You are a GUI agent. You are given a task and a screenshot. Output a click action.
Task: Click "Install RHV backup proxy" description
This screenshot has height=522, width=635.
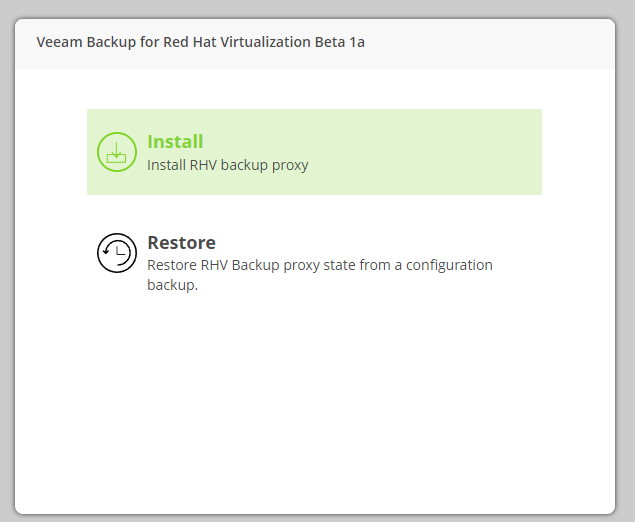(227, 165)
